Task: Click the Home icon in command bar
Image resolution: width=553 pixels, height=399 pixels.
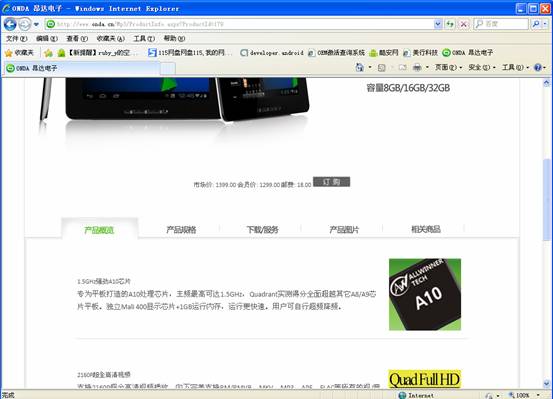Action: point(359,67)
